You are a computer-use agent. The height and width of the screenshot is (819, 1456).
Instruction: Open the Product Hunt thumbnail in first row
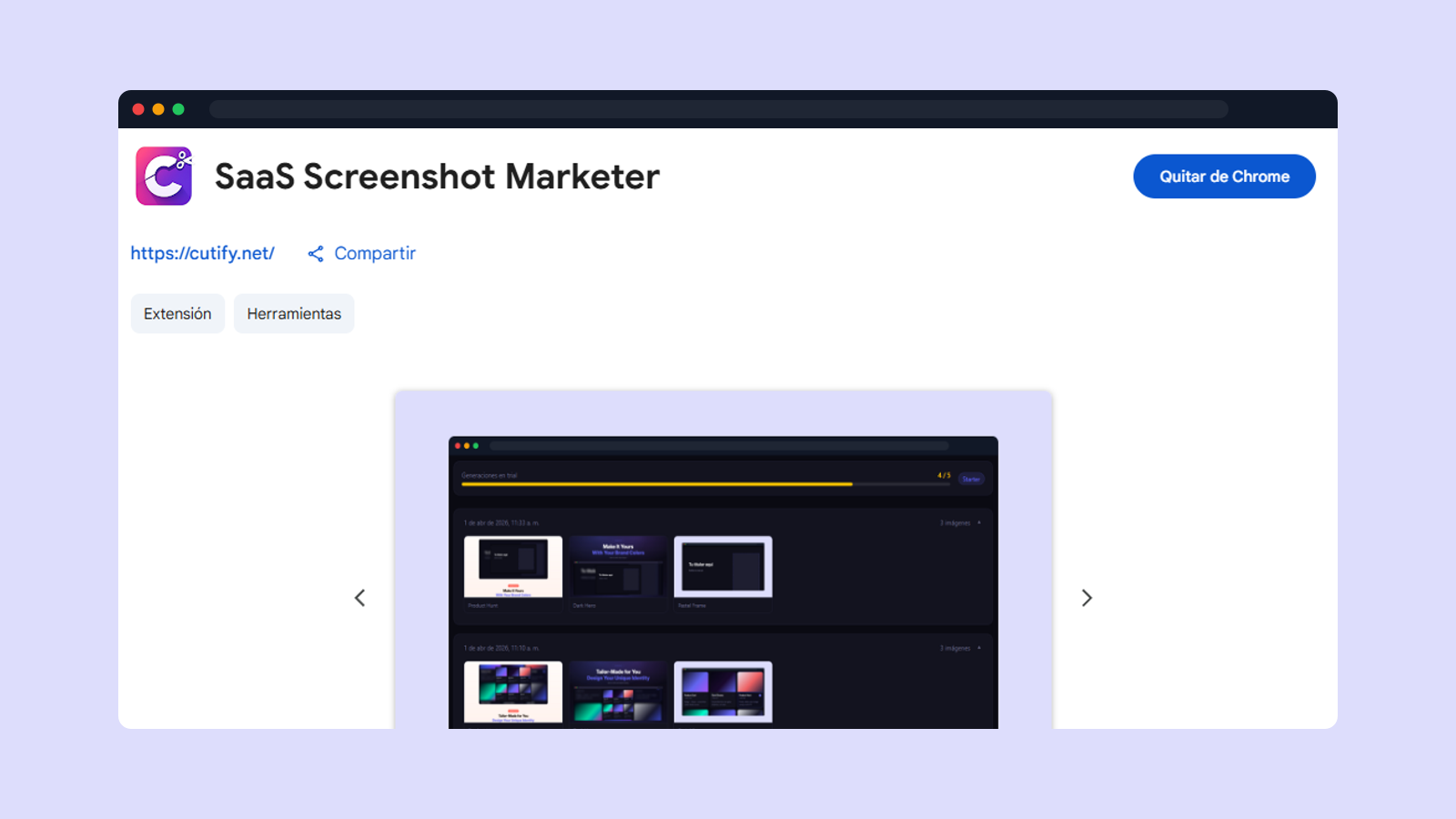[x=513, y=567]
